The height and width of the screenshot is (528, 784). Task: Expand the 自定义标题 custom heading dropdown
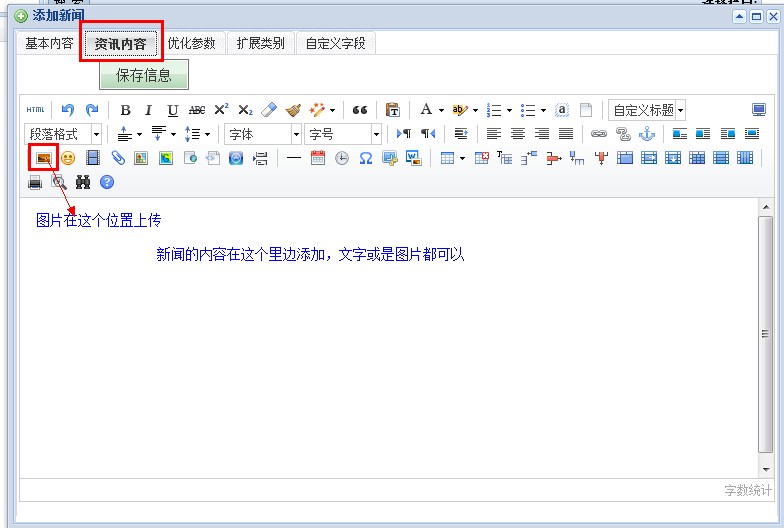647,110
